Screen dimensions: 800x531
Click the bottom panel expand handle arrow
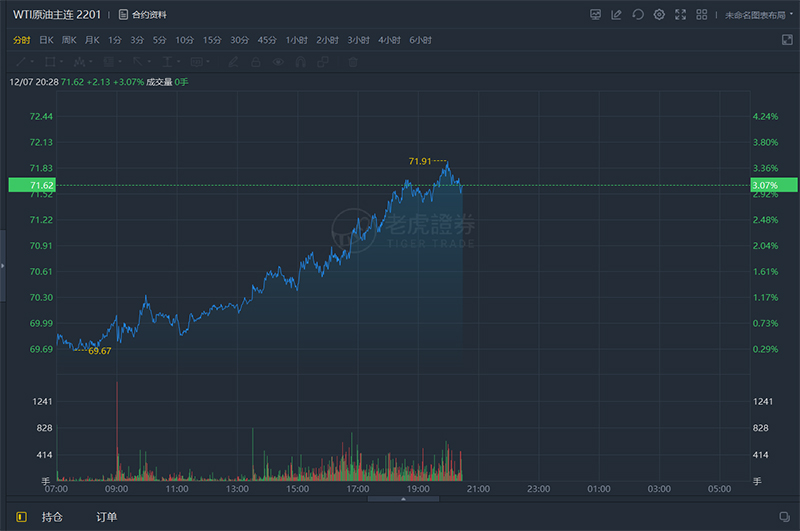403,499
